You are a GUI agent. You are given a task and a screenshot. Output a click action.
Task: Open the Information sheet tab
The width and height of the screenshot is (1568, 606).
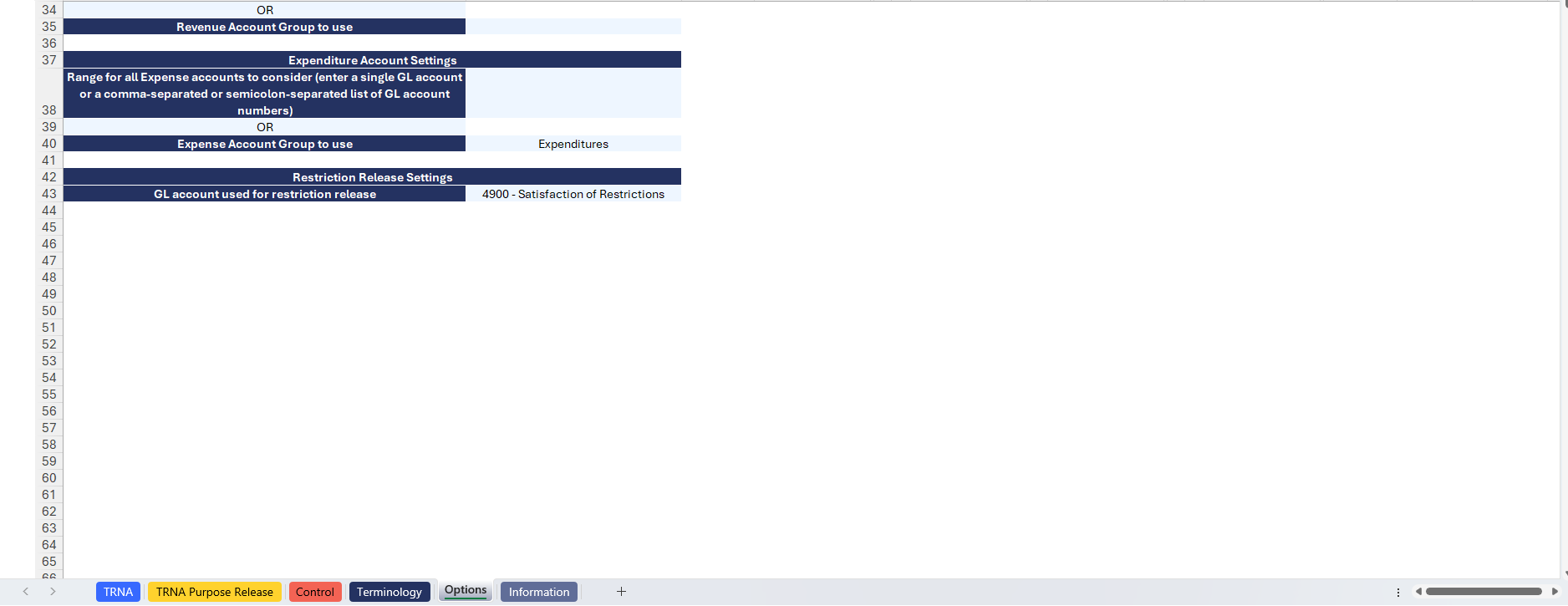[539, 592]
